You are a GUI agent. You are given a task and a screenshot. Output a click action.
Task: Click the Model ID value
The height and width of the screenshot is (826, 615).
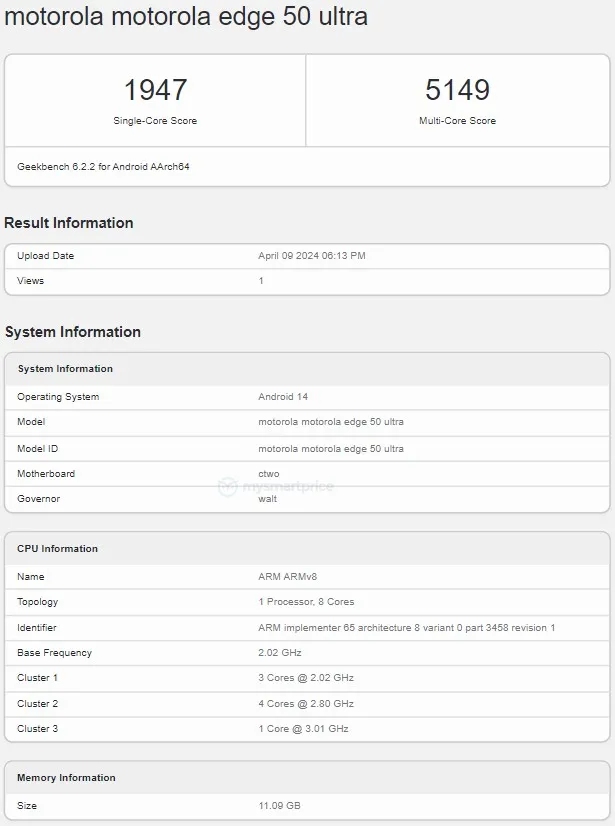pos(331,449)
